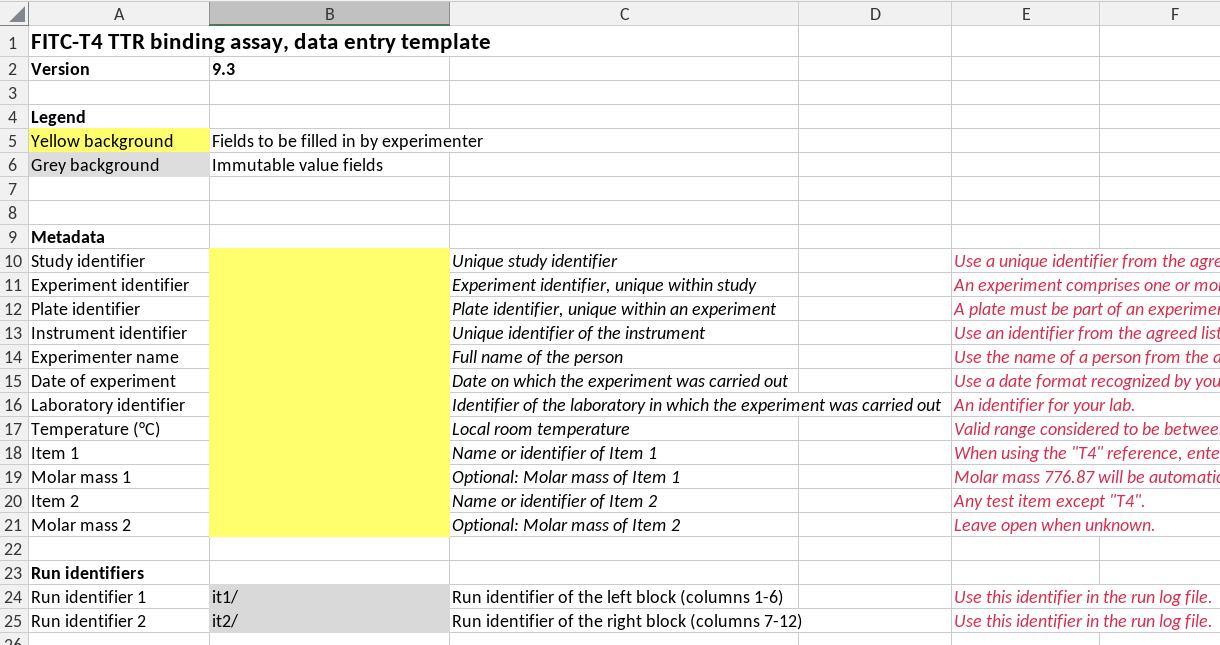Screen dimensions: 1220x645
Task: Click the Grey background legend cell
Action: (x=119, y=165)
